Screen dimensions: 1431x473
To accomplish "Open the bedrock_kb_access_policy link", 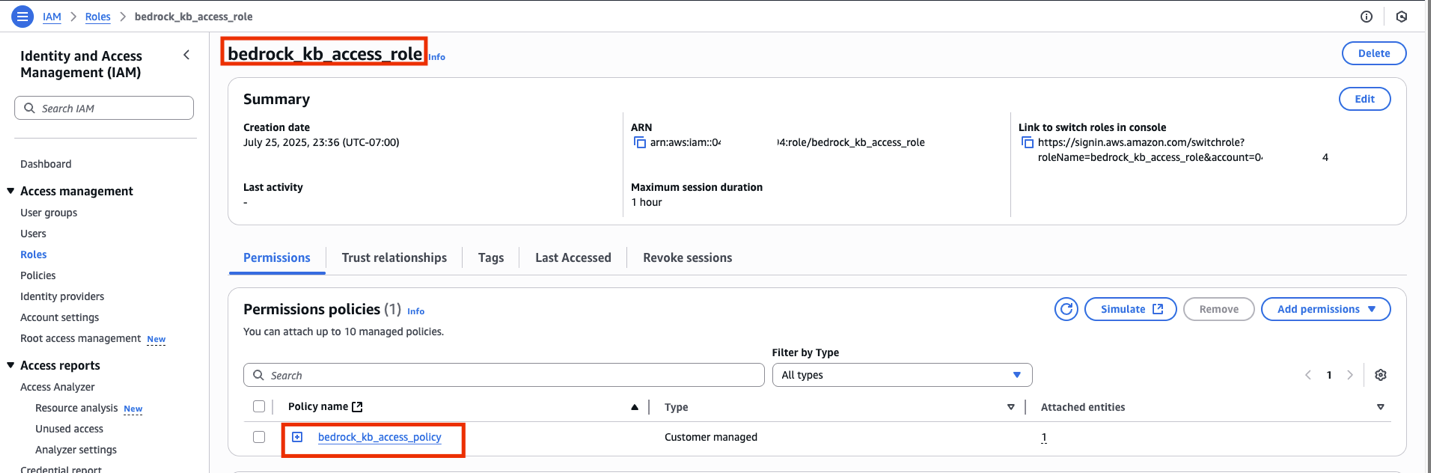I will [379, 437].
